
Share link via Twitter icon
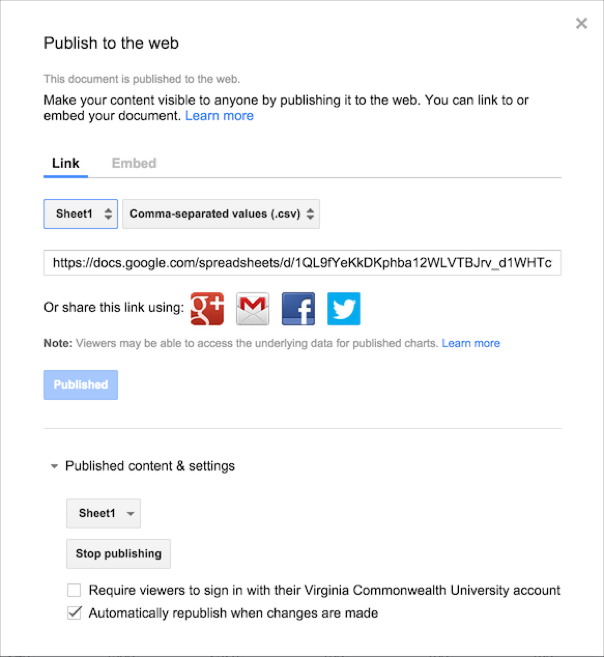pos(344,309)
